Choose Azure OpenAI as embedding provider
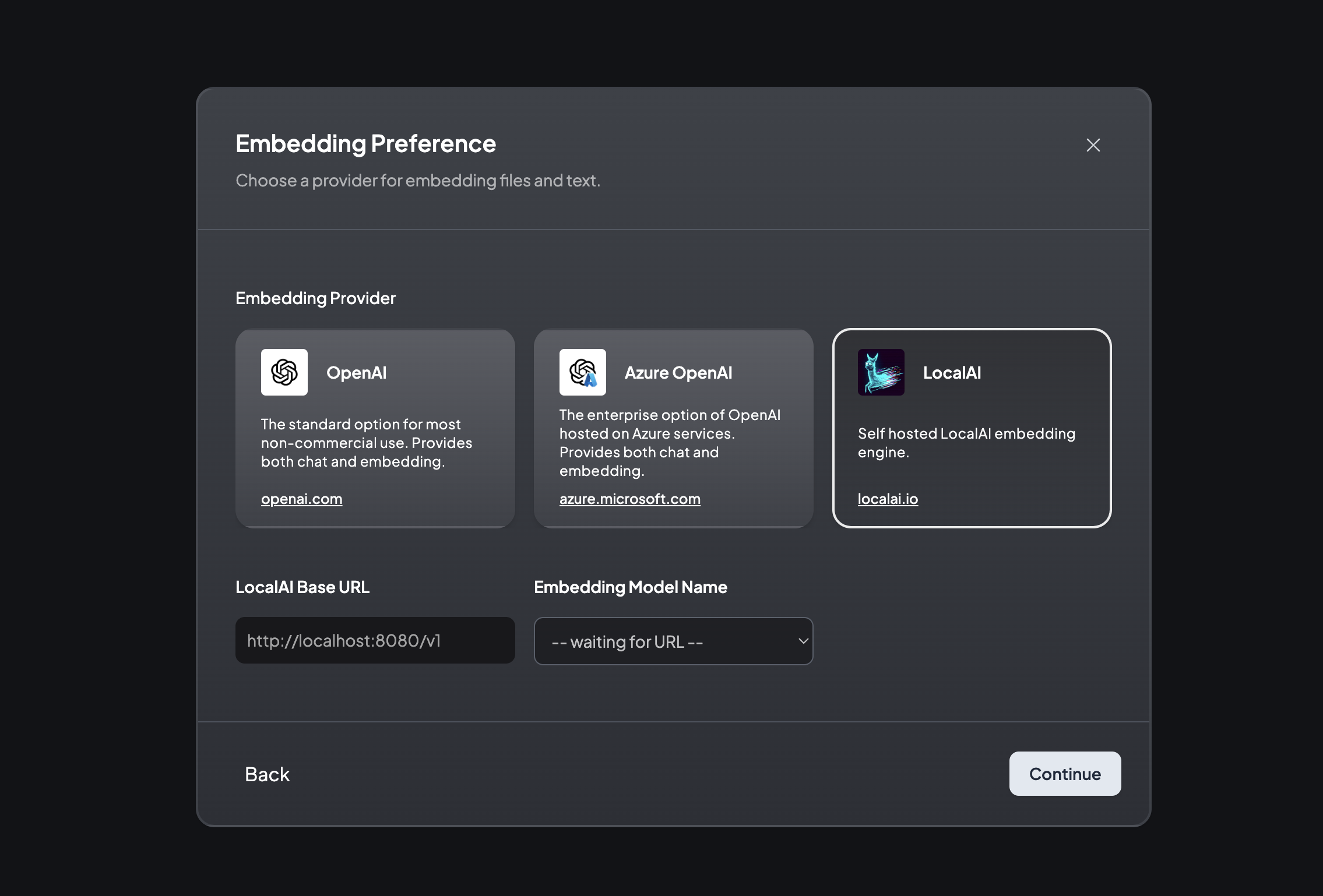 pyautogui.click(x=678, y=373)
